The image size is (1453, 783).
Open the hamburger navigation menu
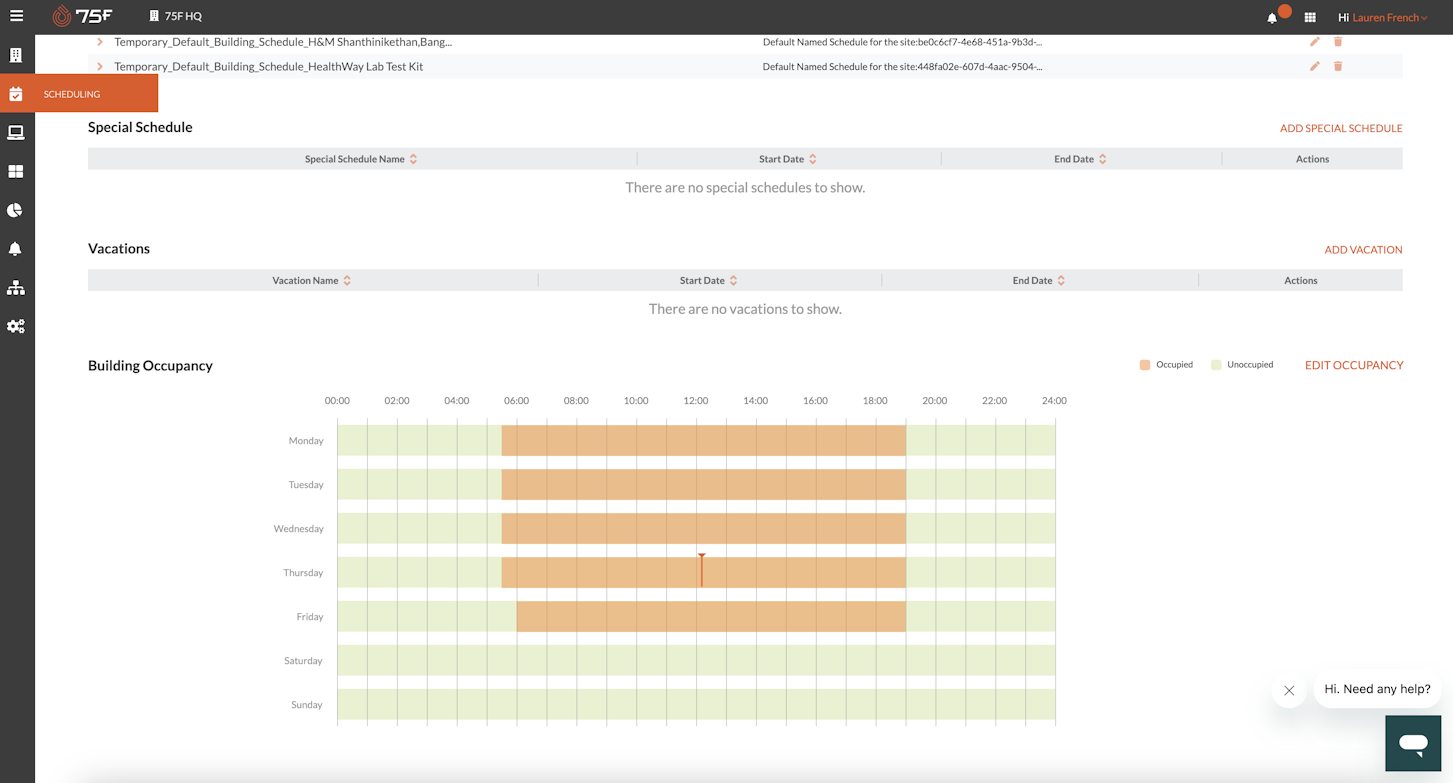click(17, 16)
